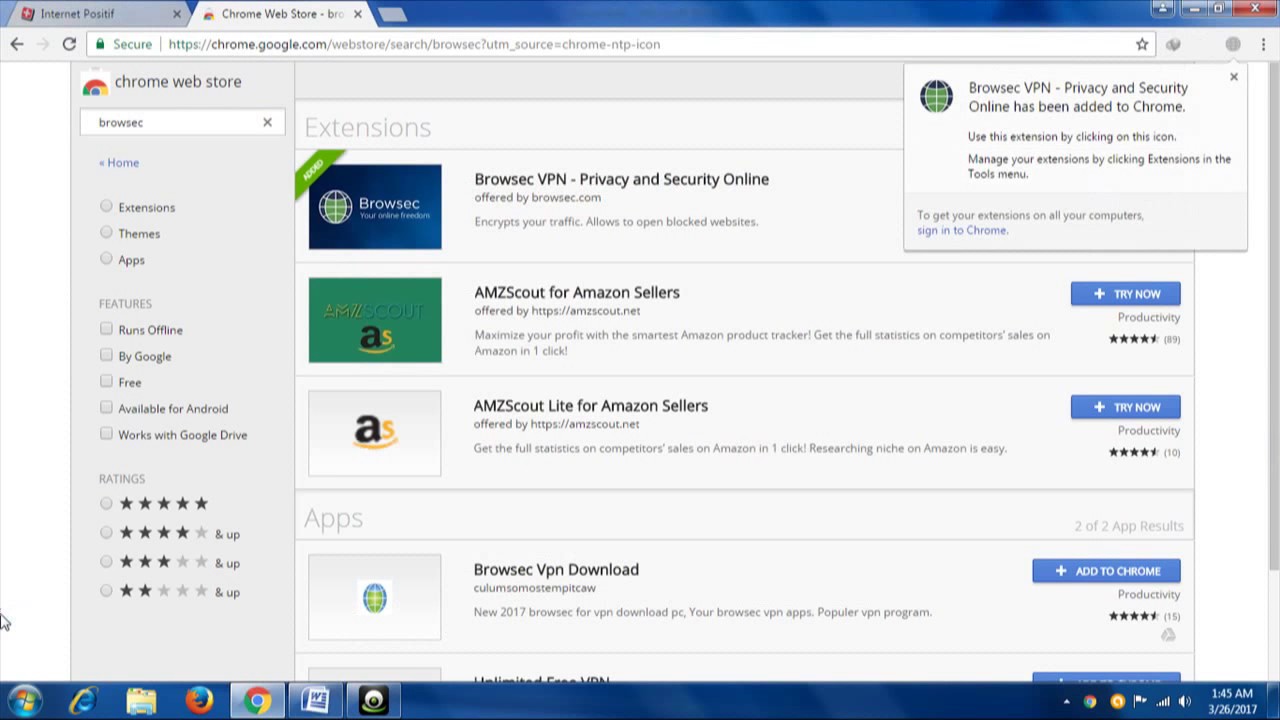The width and height of the screenshot is (1280, 720).
Task: Click '2 of 2 App Results' text
Action: tap(1129, 526)
